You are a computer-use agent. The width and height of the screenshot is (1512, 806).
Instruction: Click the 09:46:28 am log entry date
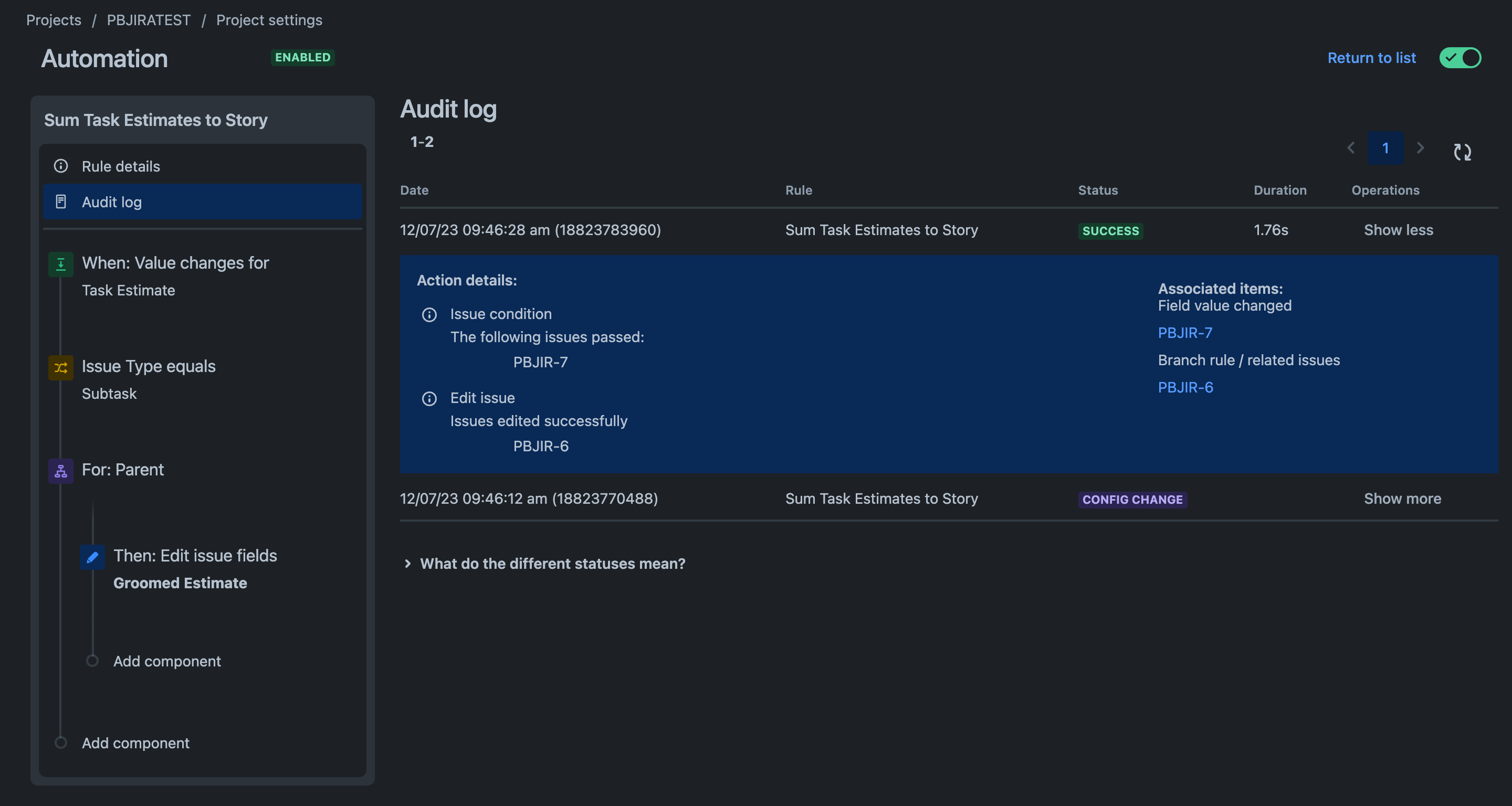[x=530, y=230]
